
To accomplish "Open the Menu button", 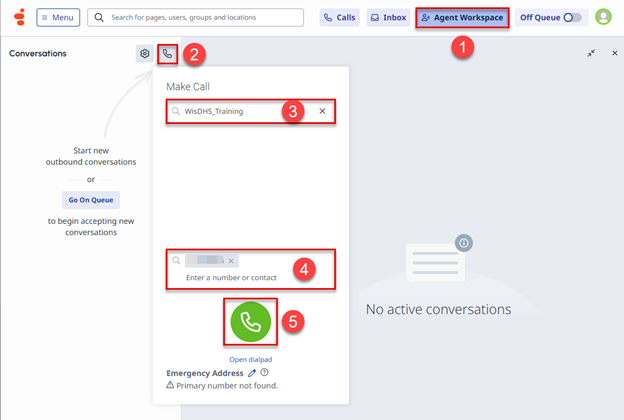I will click(x=57, y=18).
